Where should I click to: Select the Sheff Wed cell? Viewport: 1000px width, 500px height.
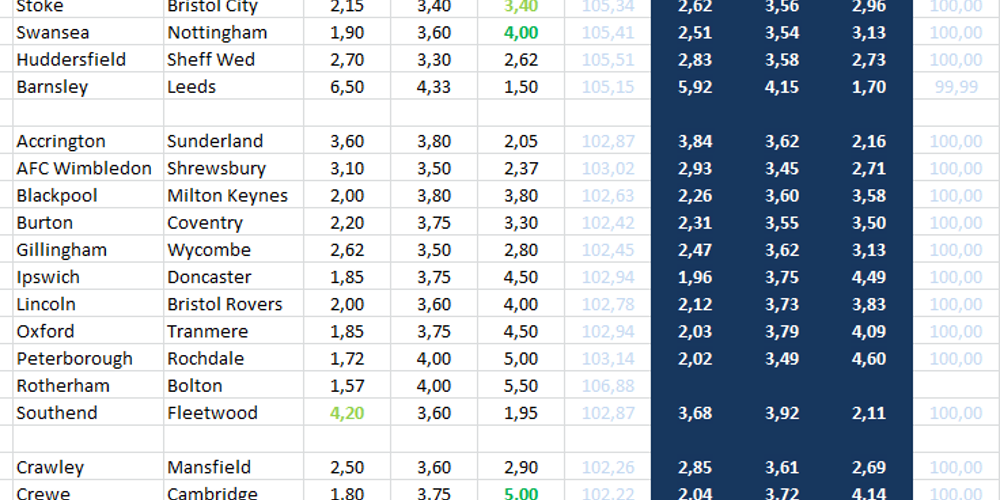233,59
